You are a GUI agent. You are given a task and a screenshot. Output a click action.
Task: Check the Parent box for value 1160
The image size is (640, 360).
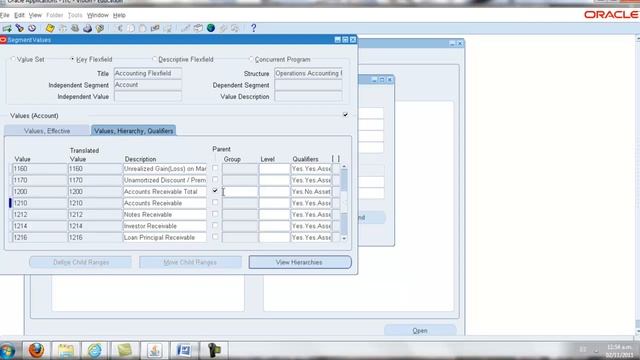pyautogui.click(x=215, y=168)
